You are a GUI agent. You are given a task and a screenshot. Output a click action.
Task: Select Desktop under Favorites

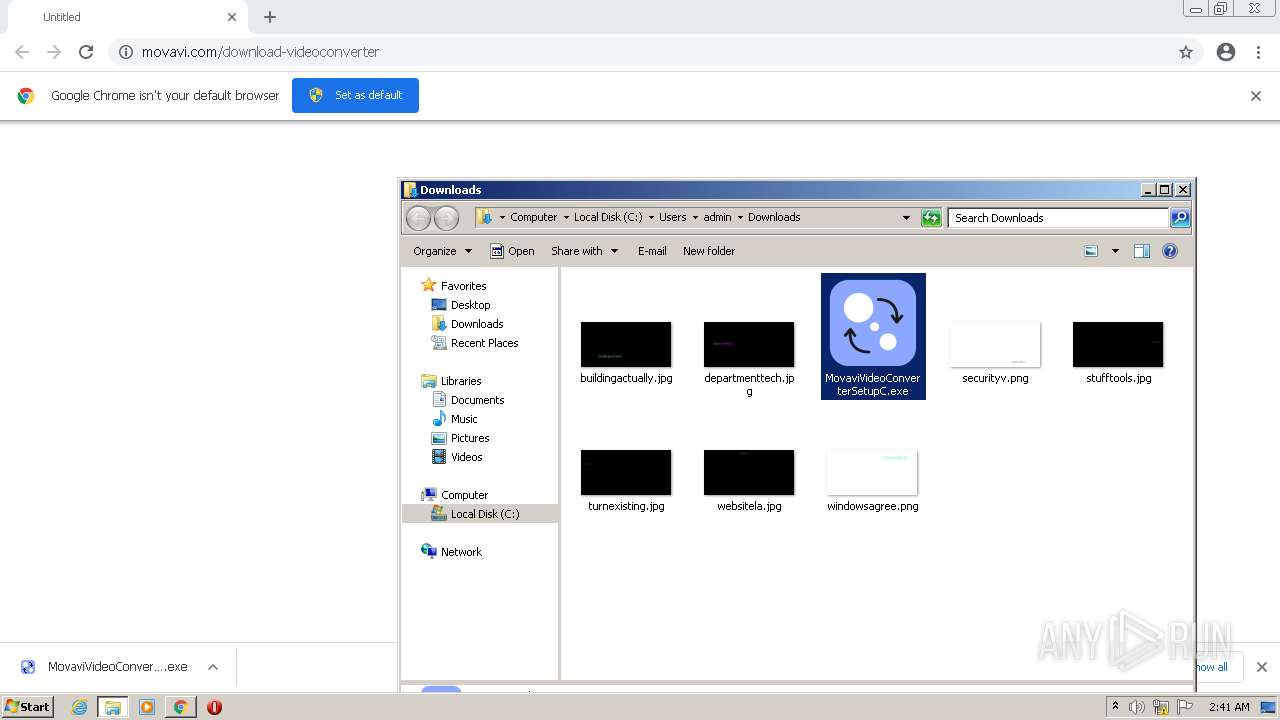pyautogui.click(x=470, y=305)
